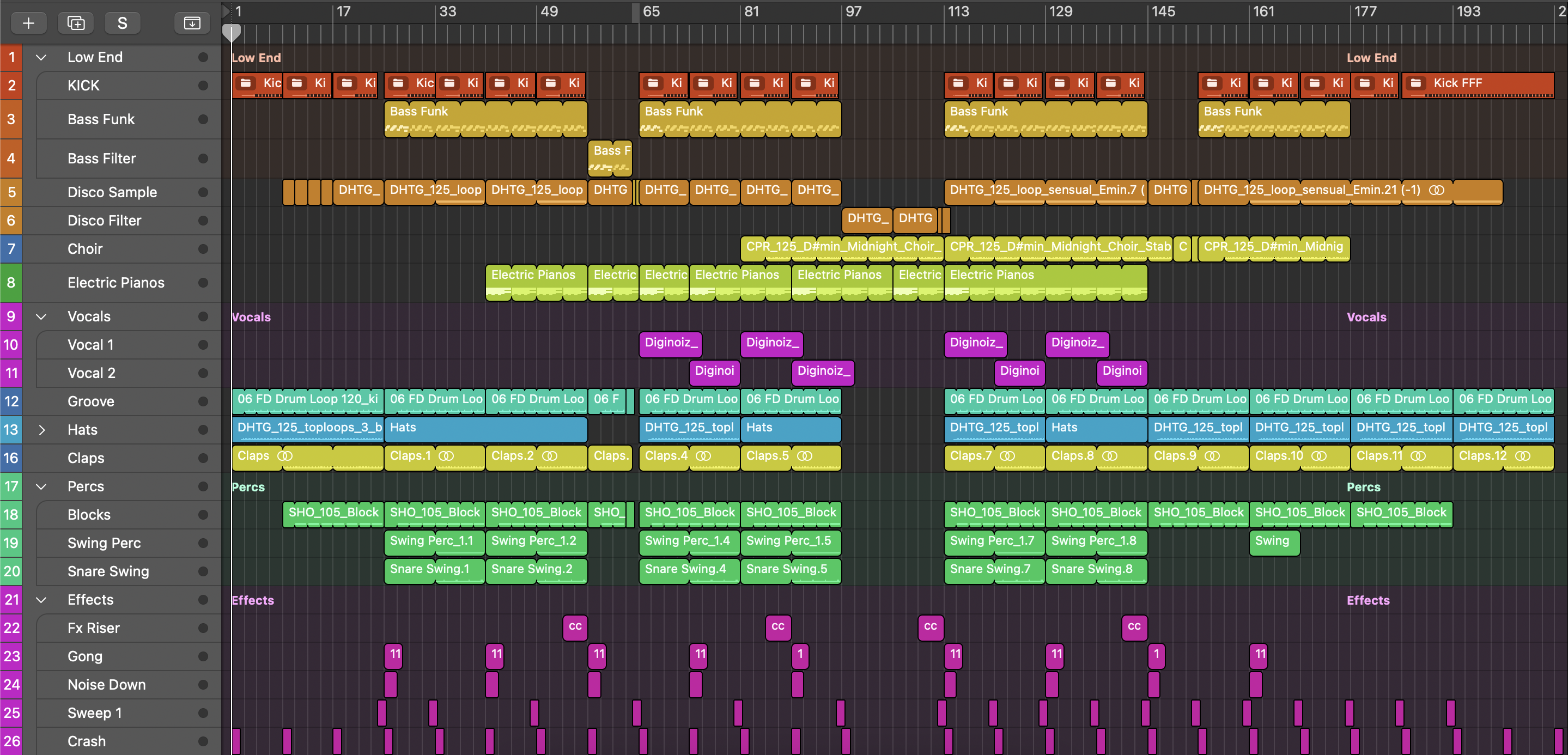Toggle the KICK track status dot

203,86
